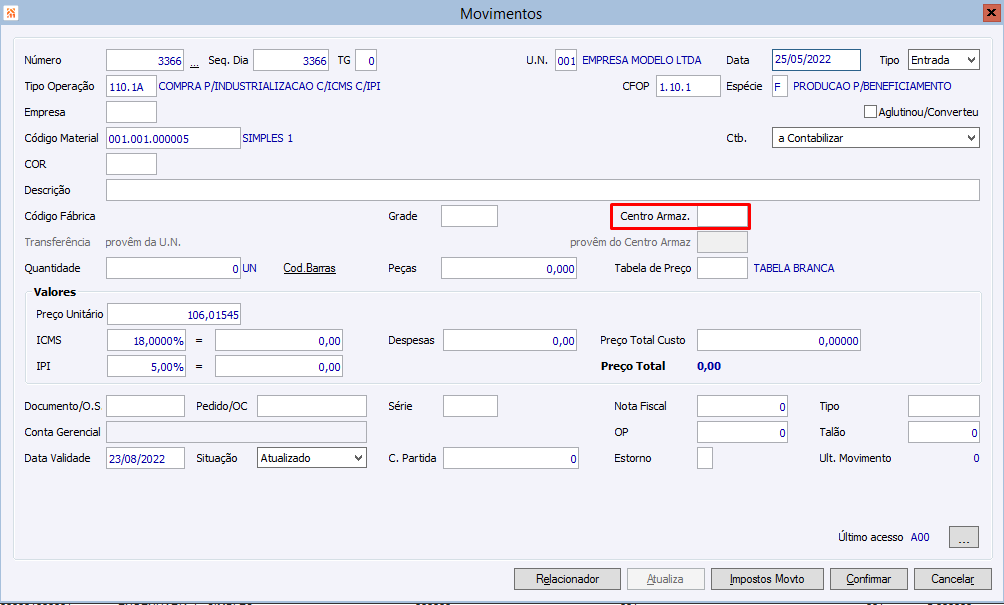
Task: Click the ellipsis lookup beside Número
Action: coord(195,63)
